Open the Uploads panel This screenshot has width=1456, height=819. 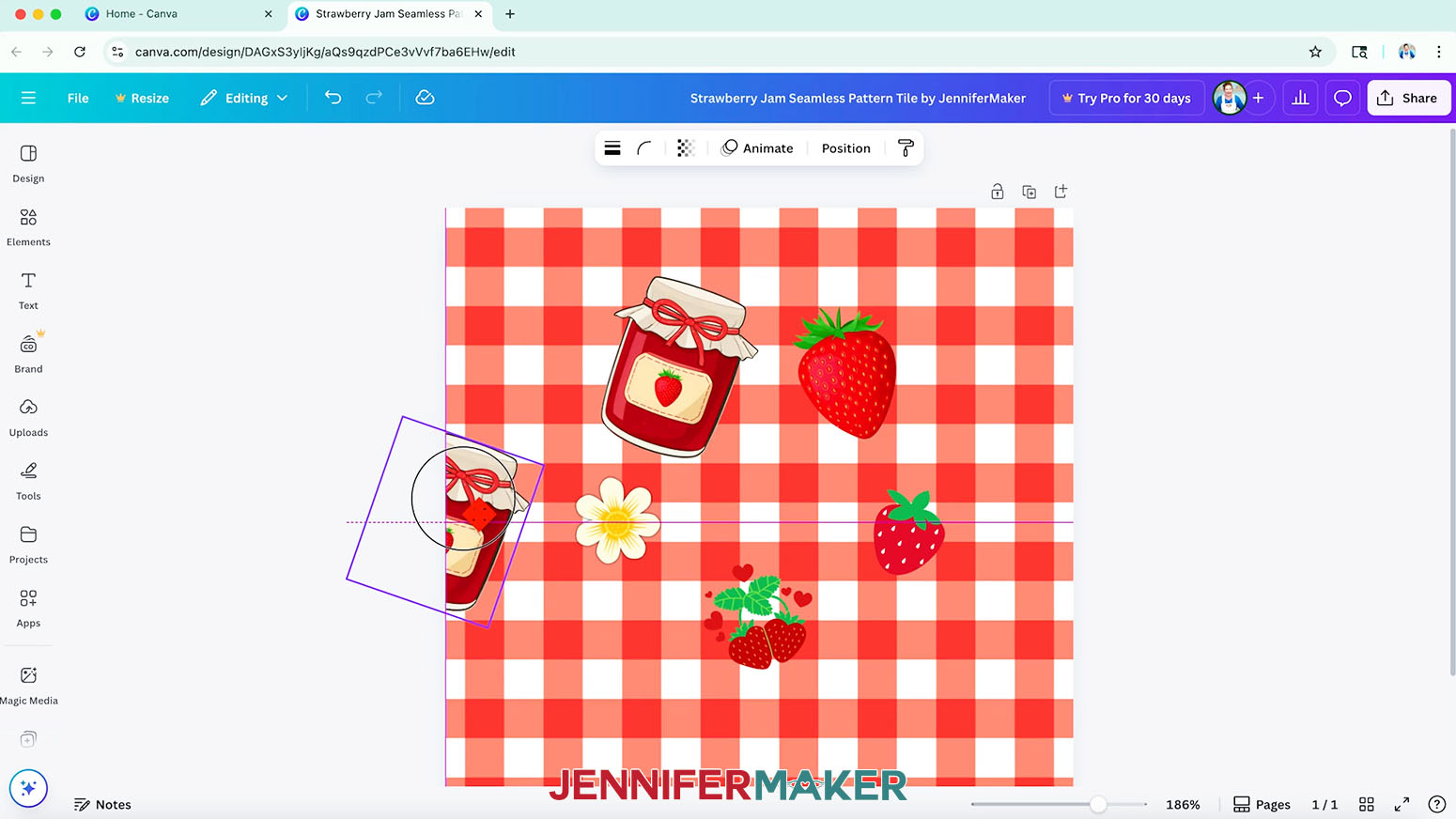tap(28, 418)
